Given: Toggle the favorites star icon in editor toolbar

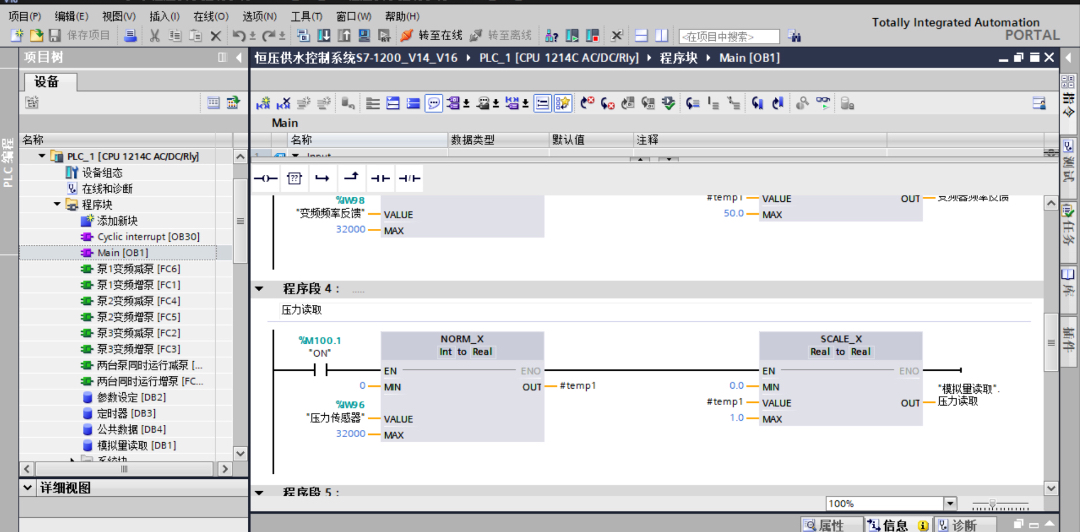Looking at the screenshot, I should (x=563, y=103).
